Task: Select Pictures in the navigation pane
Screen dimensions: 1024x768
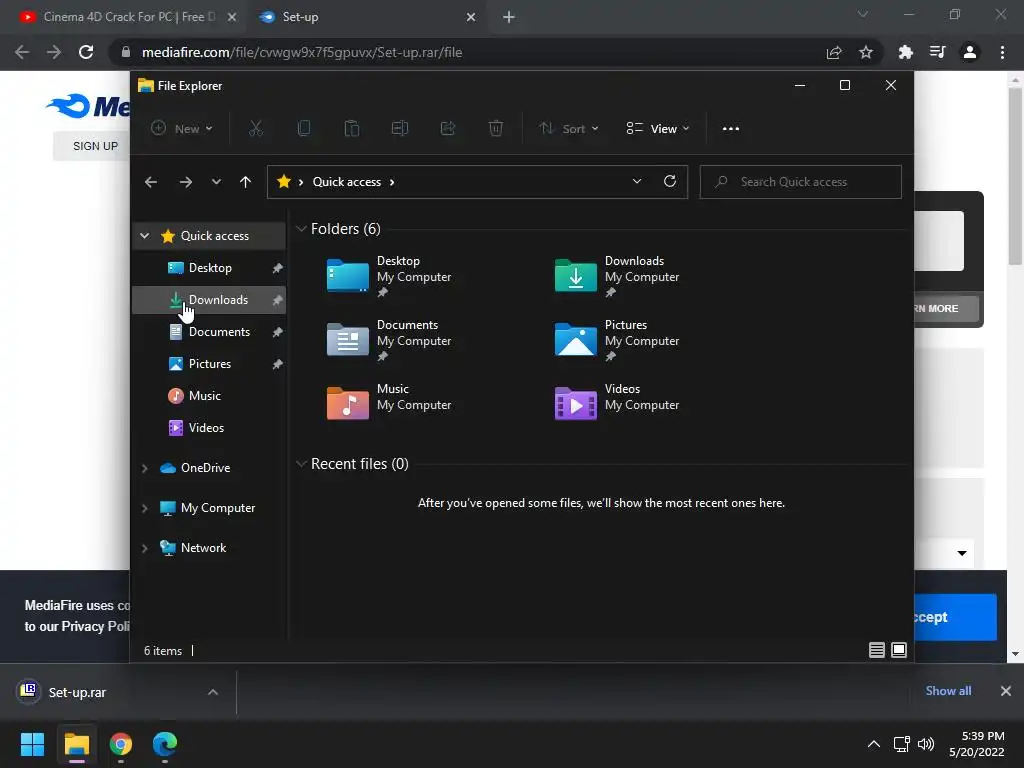Action: (209, 364)
